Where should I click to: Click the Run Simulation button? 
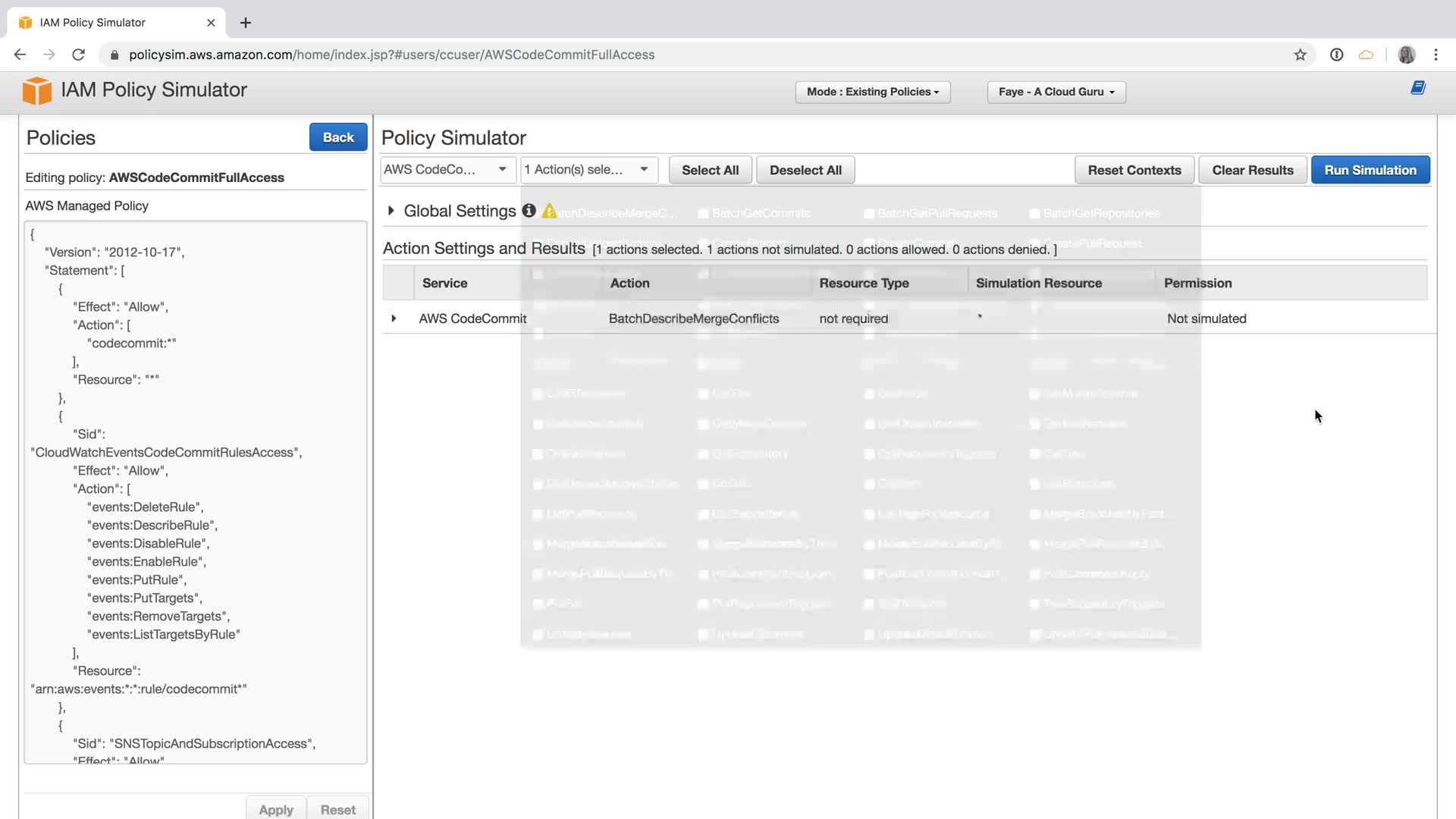click(1370, 170)
